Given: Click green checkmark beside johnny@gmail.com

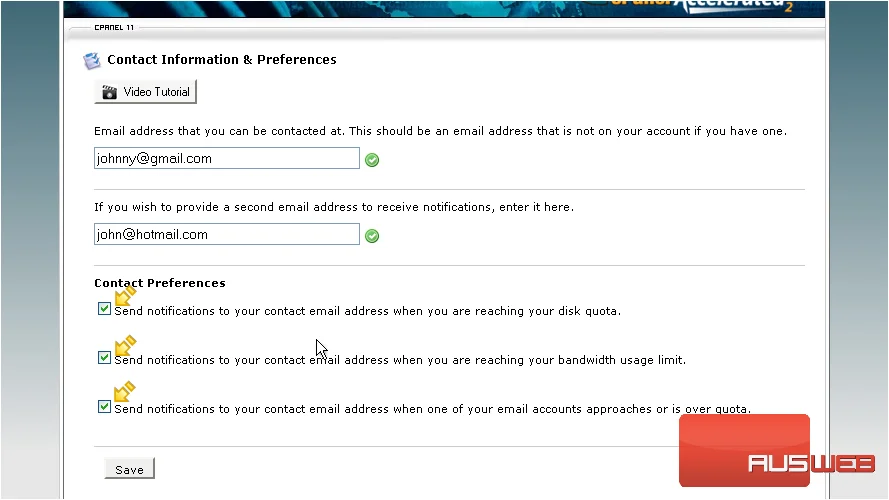Looking at the screenshot, I should (x=372, y=160).
